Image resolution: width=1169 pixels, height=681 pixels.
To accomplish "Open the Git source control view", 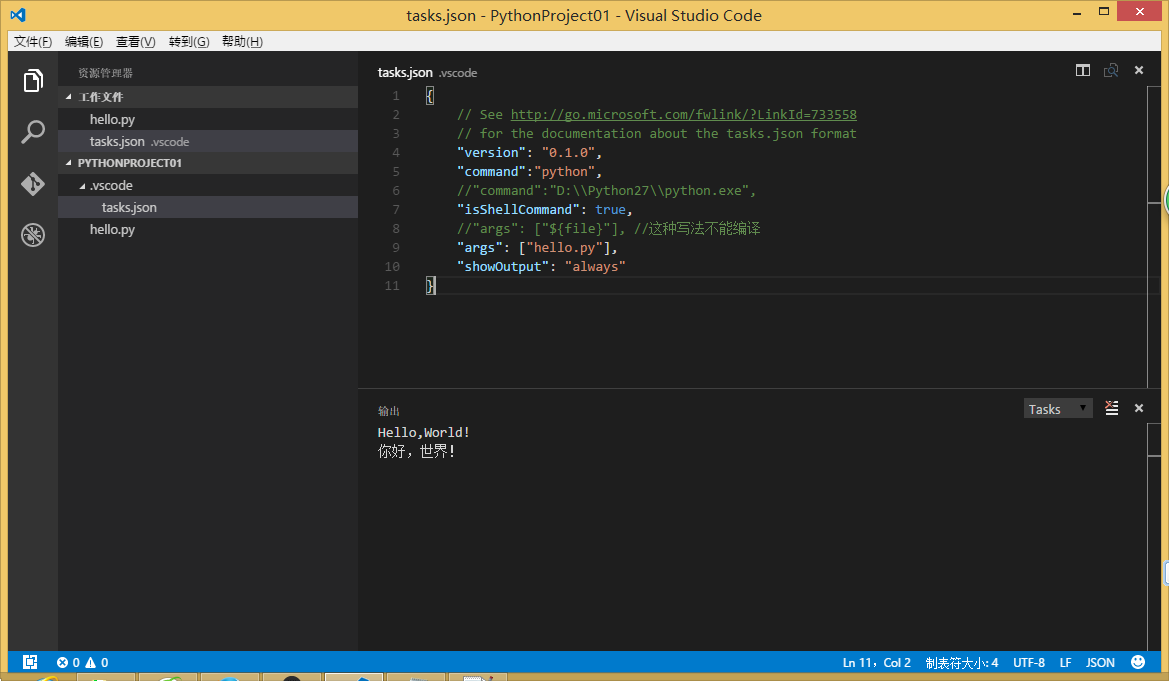I will (x=33, y=183).
